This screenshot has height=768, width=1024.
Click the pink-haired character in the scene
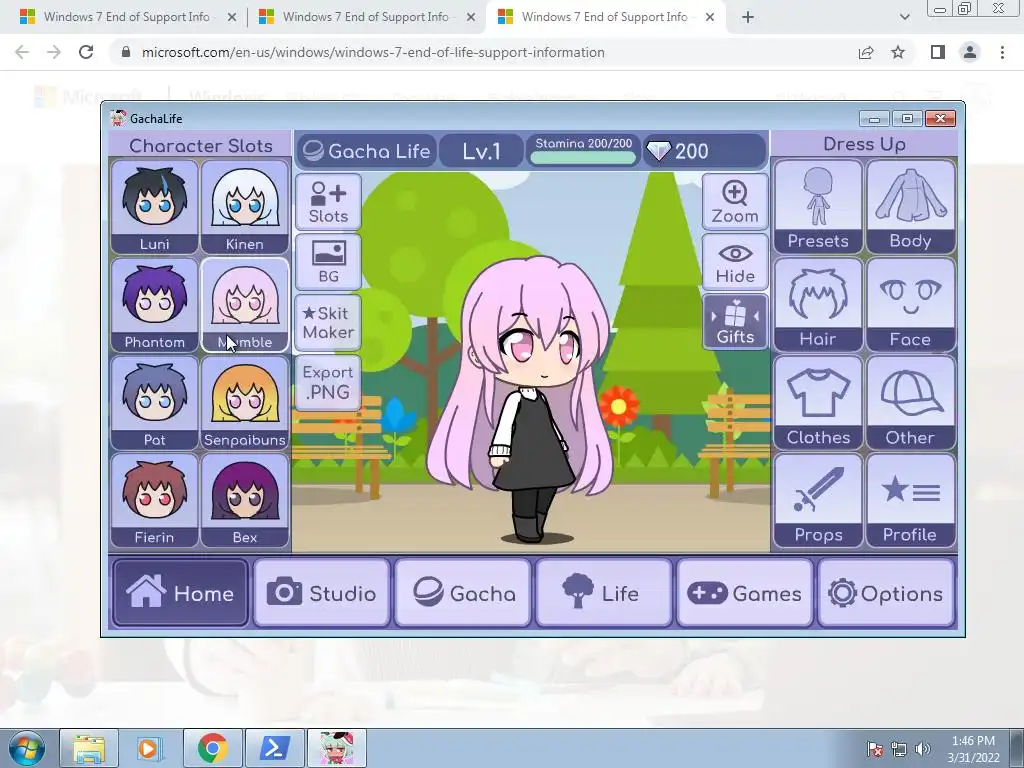point(522,398)
